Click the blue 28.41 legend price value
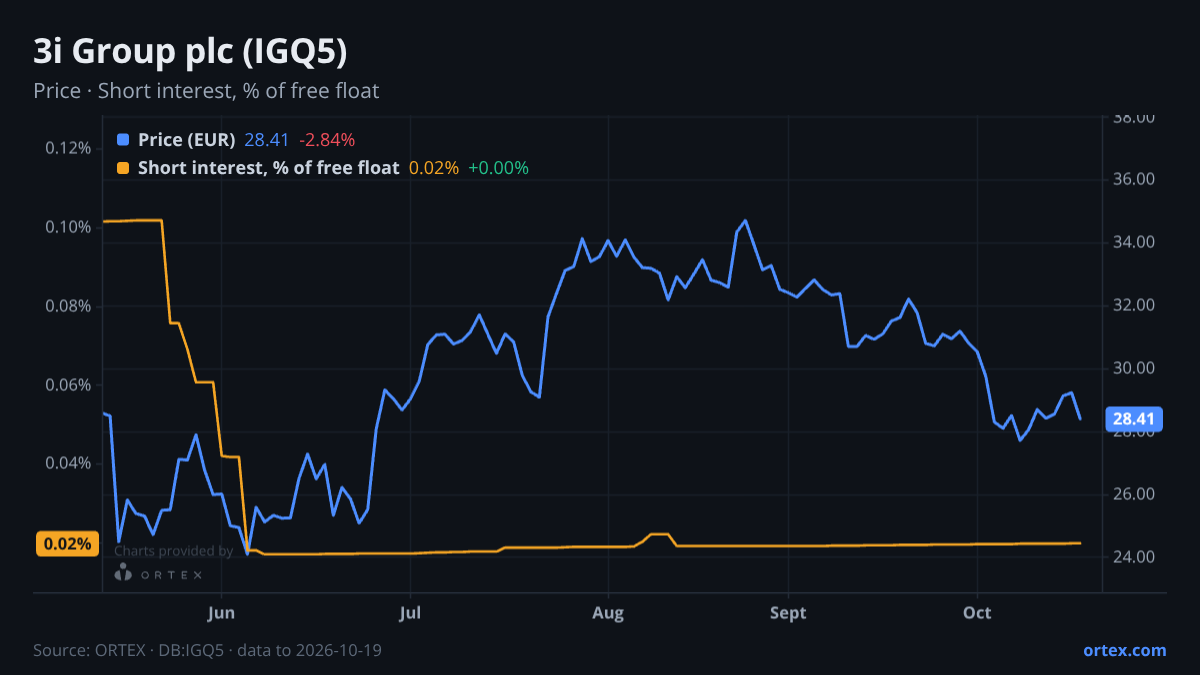Viewport: 1200px width, 675px height. pos(266,140)
